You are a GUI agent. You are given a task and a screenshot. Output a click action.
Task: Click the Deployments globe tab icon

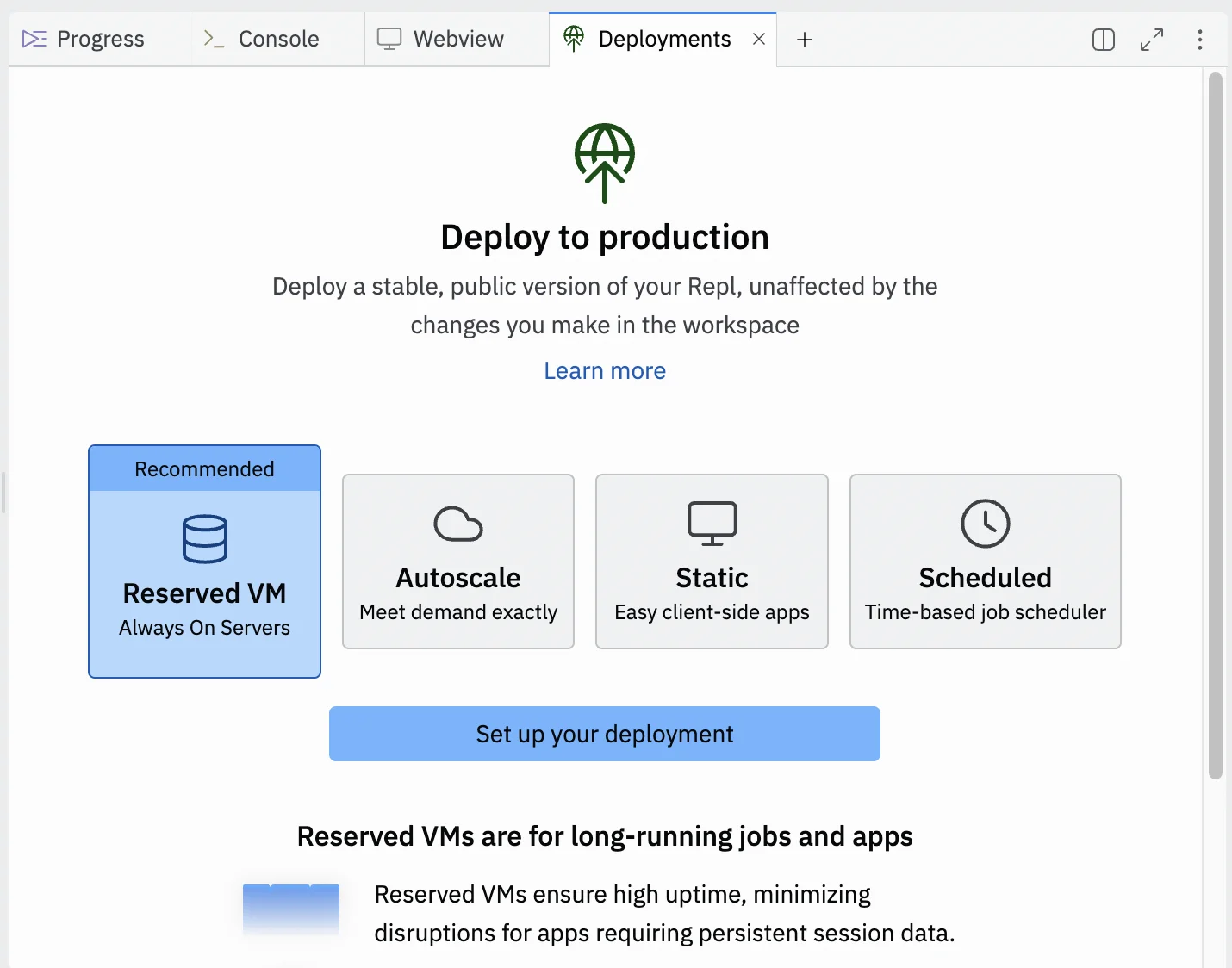coord(574,38)
